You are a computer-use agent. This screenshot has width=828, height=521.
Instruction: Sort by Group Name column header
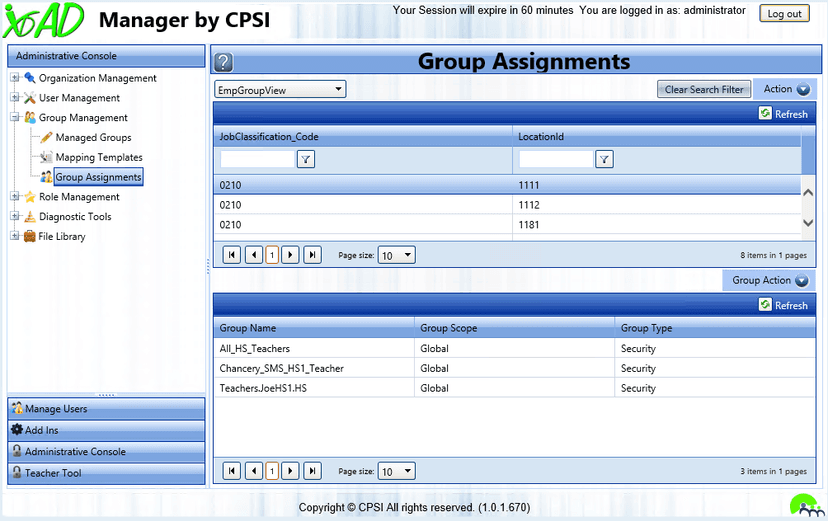tap(248, 328)
